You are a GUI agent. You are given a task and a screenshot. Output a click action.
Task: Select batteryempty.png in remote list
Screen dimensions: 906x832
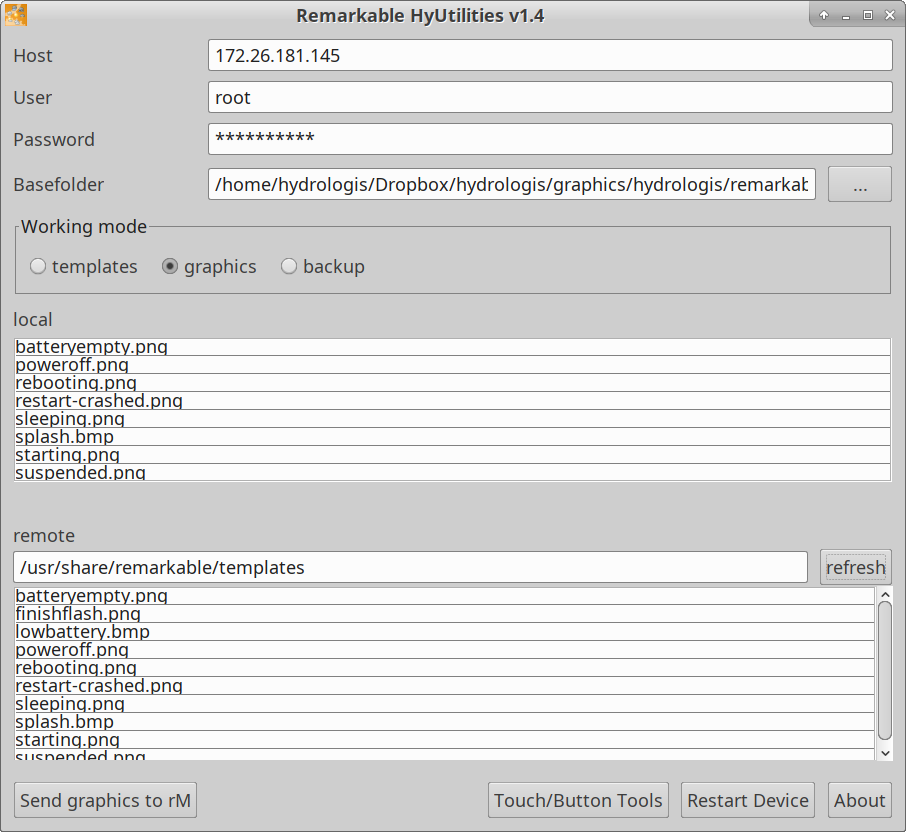pos(444,596)
